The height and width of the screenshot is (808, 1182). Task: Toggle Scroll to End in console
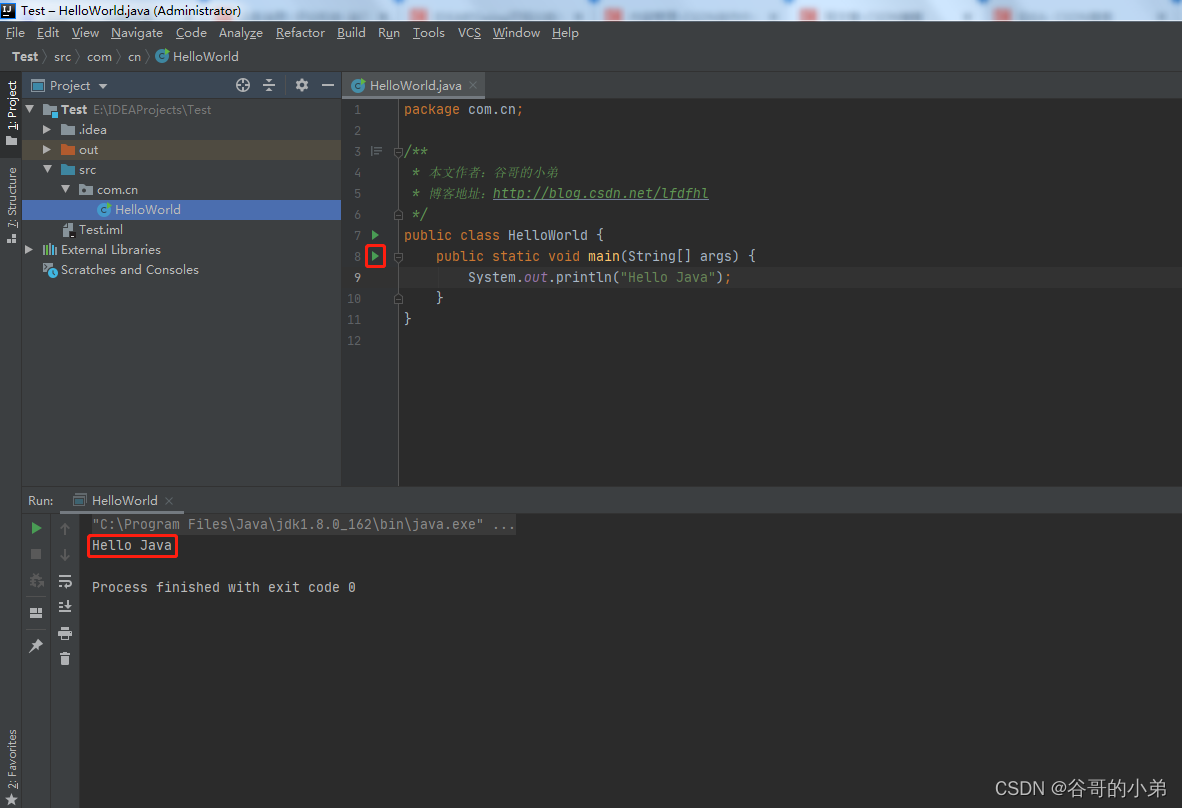(x=65, y=607)
